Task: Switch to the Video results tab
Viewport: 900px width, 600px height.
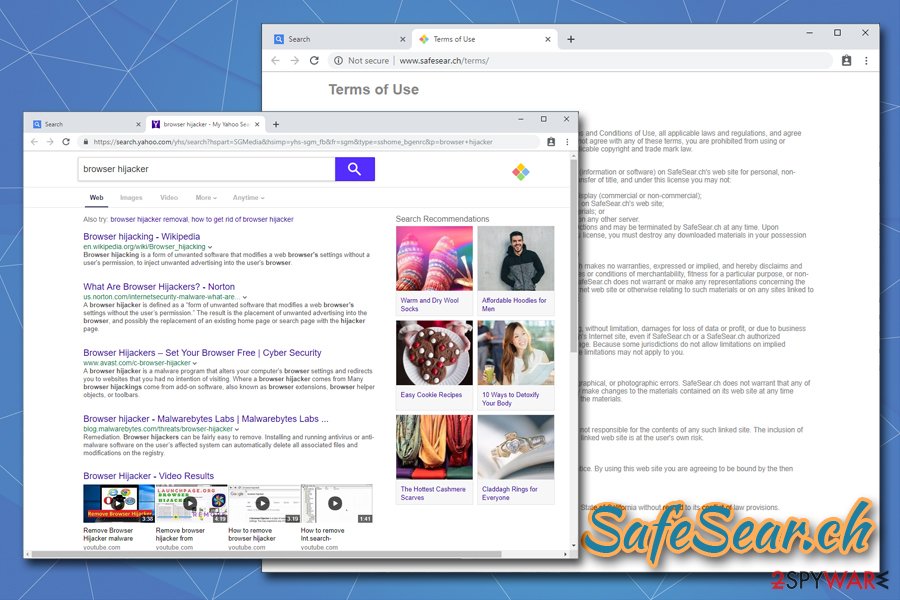Action: point(169,198)
